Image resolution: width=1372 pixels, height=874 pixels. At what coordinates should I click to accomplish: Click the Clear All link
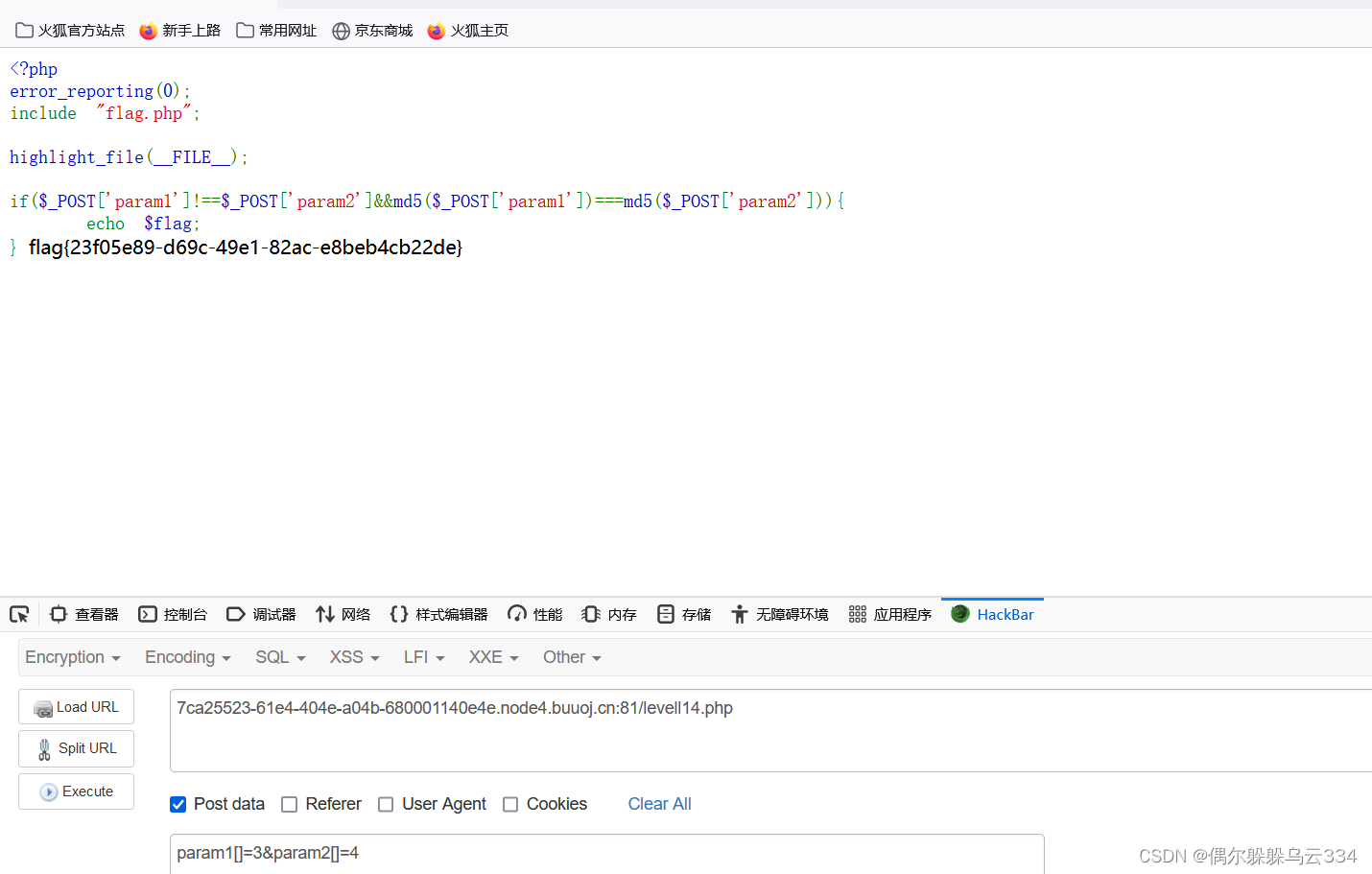coord(659,804)
